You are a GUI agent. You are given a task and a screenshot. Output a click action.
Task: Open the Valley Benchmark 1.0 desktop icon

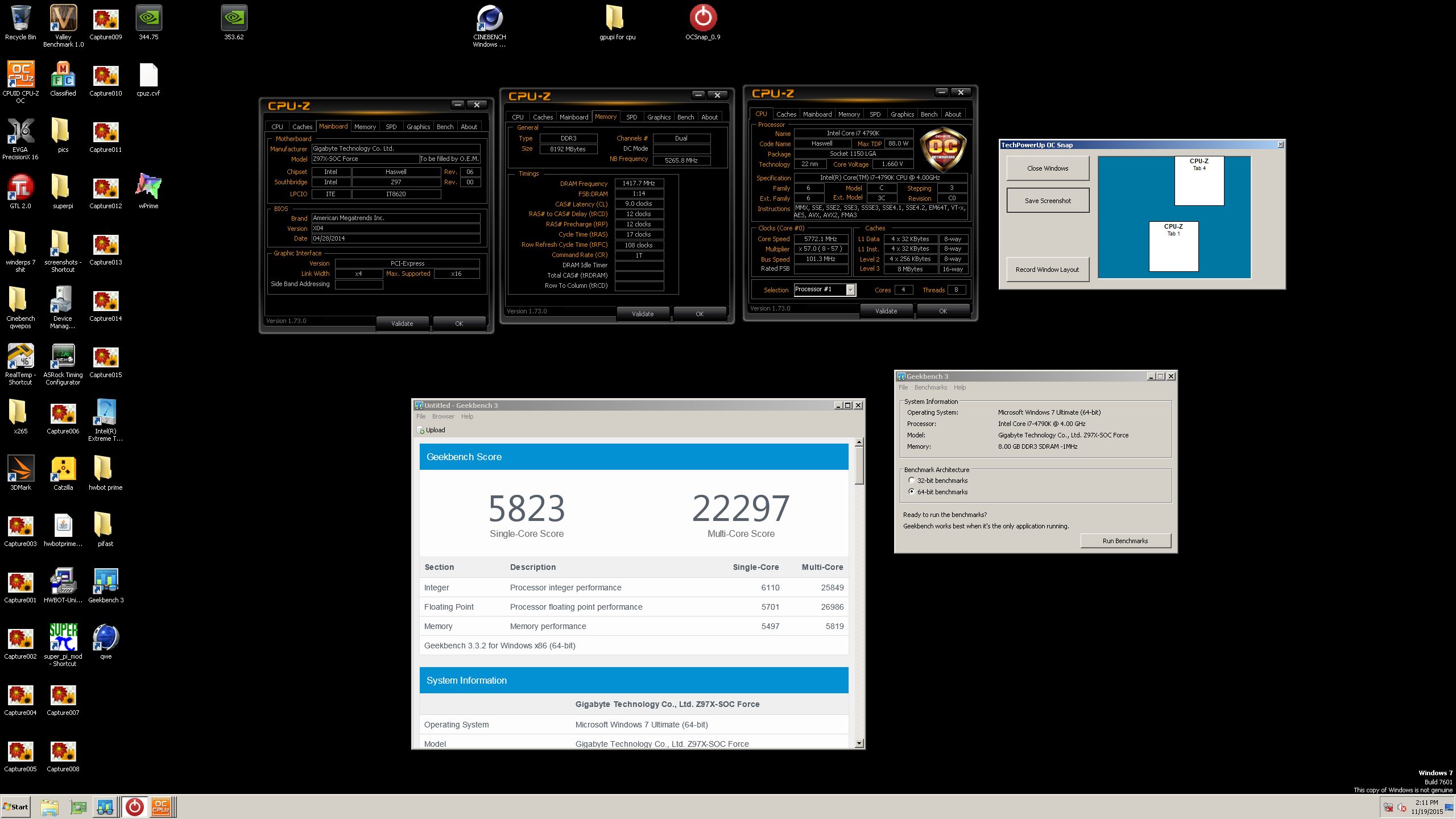pos(63,26)
